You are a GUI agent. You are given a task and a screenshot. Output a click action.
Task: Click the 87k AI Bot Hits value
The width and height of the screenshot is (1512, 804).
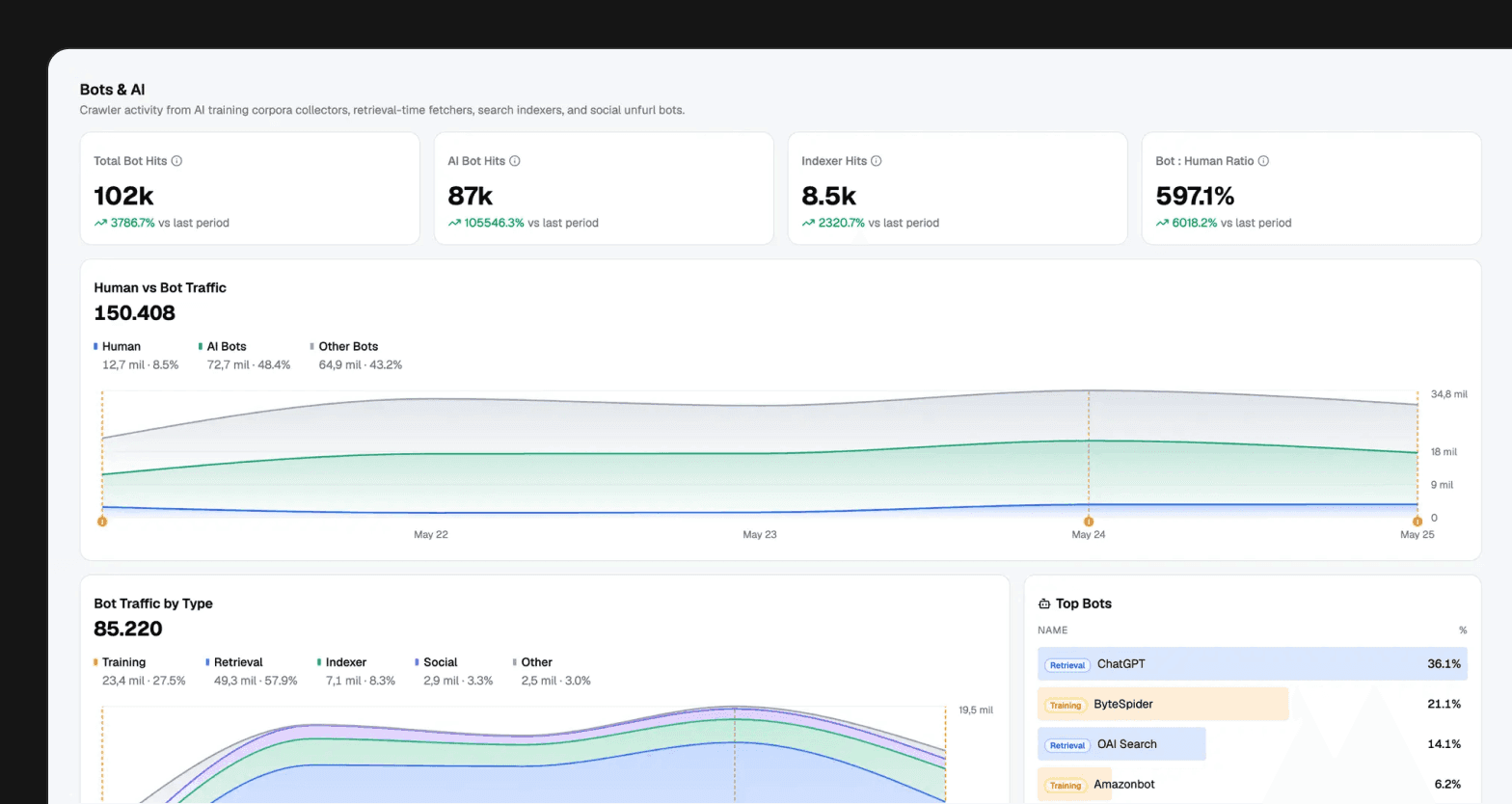(x=471, y=196)
